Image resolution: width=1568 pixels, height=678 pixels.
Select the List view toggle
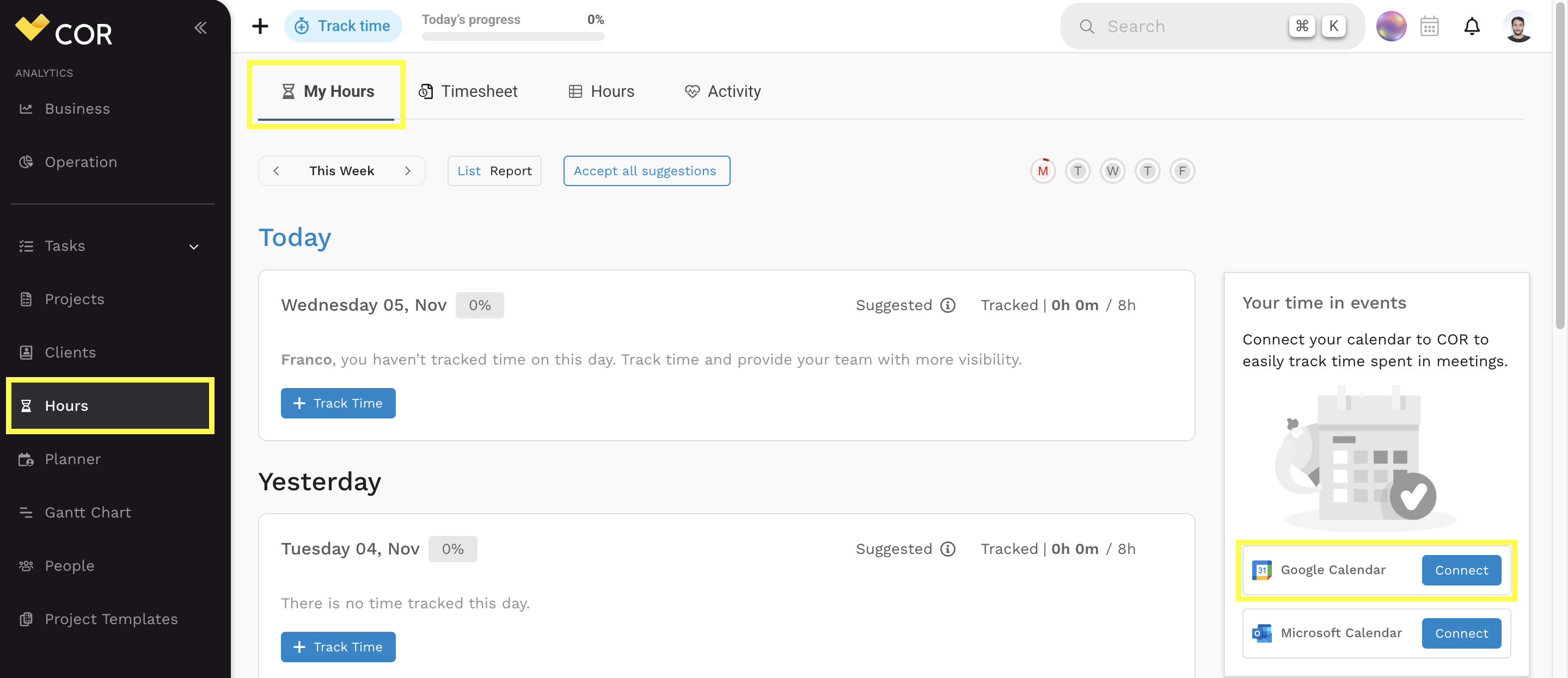coord(469,171)
